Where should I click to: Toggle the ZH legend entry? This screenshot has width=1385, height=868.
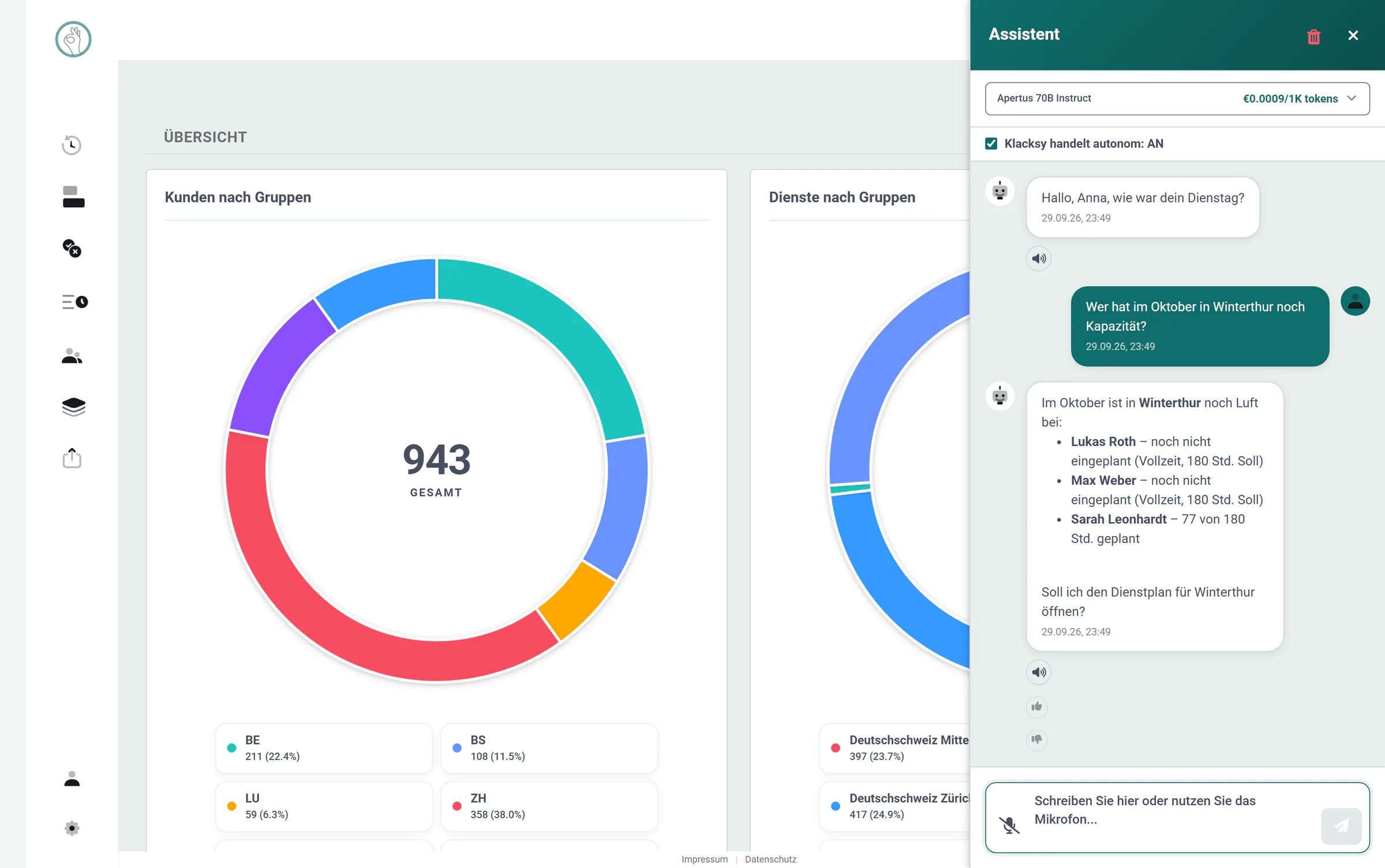(x=549, y=806)
